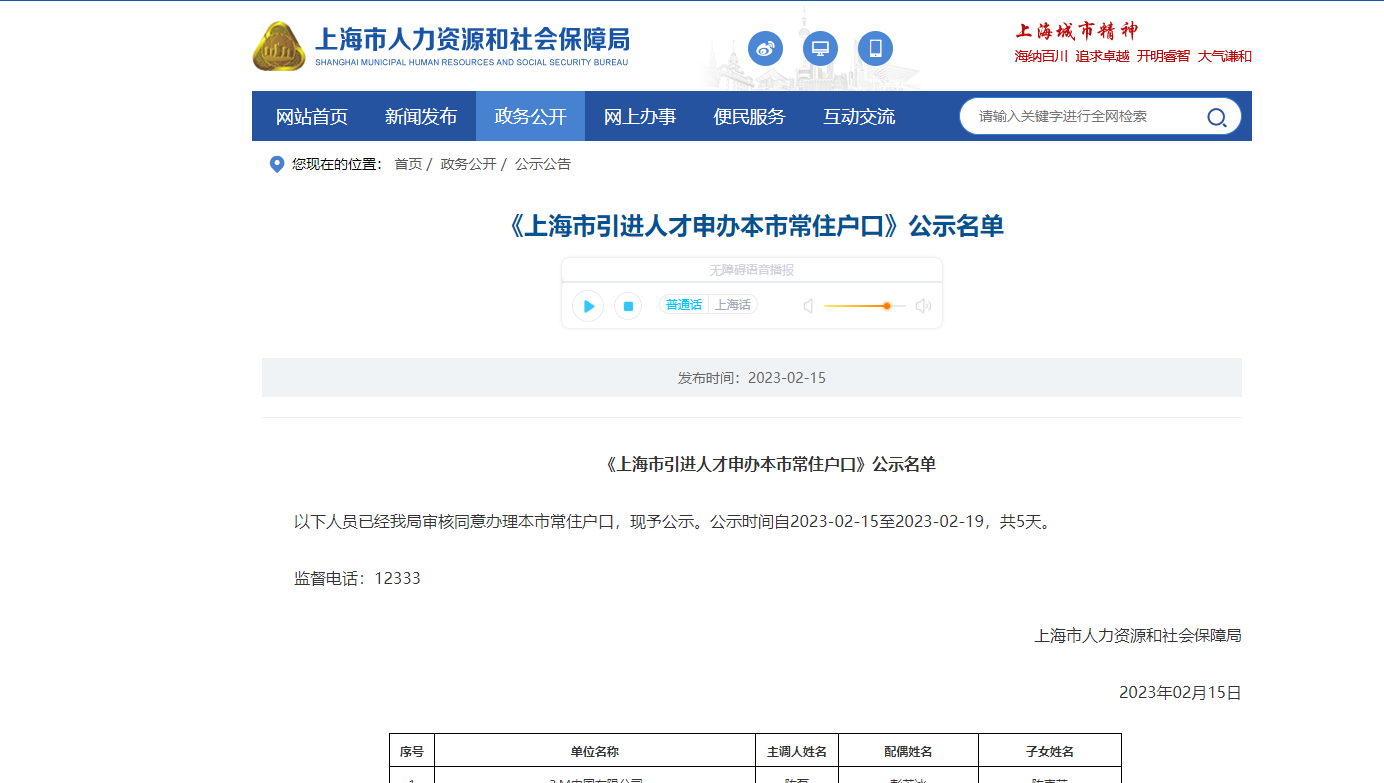This screenshot has width=1384, height=783.
Task: Go to 公示公告 breadcrumb link
Action: click(543, 164)
